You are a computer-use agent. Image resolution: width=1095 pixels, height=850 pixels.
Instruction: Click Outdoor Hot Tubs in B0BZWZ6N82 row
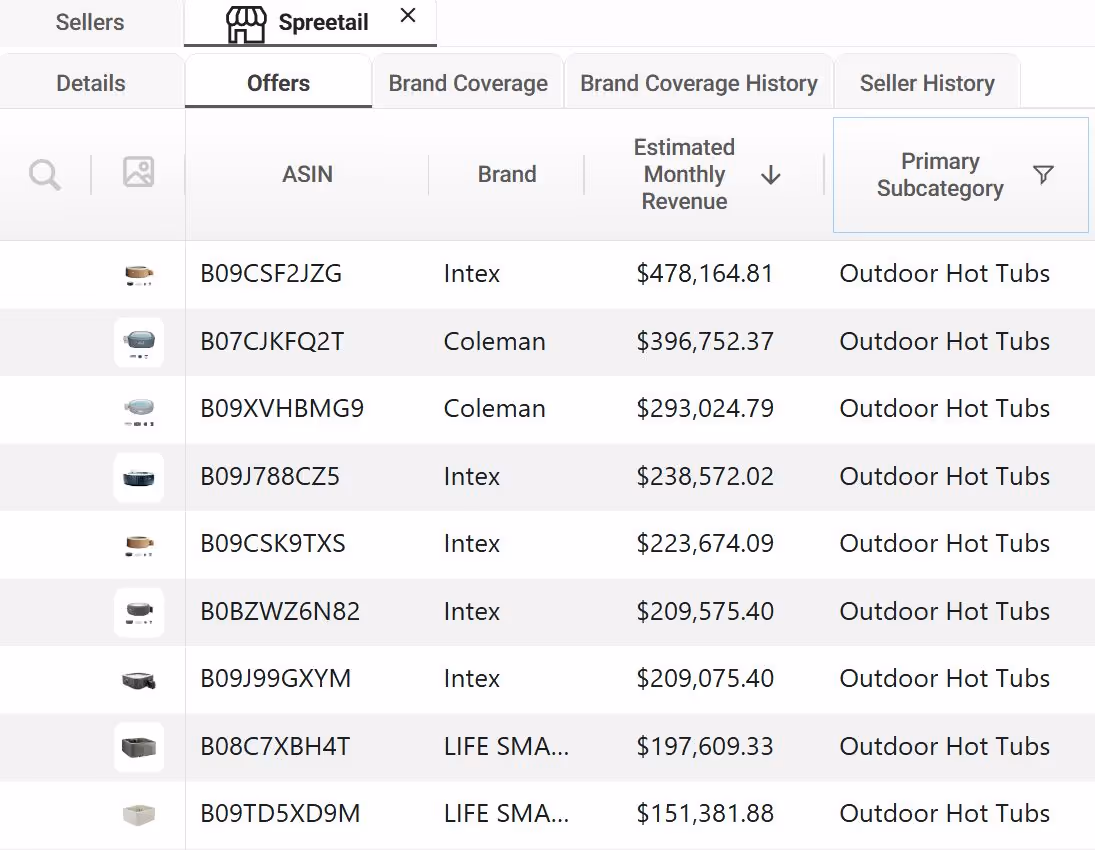(945, 612)
